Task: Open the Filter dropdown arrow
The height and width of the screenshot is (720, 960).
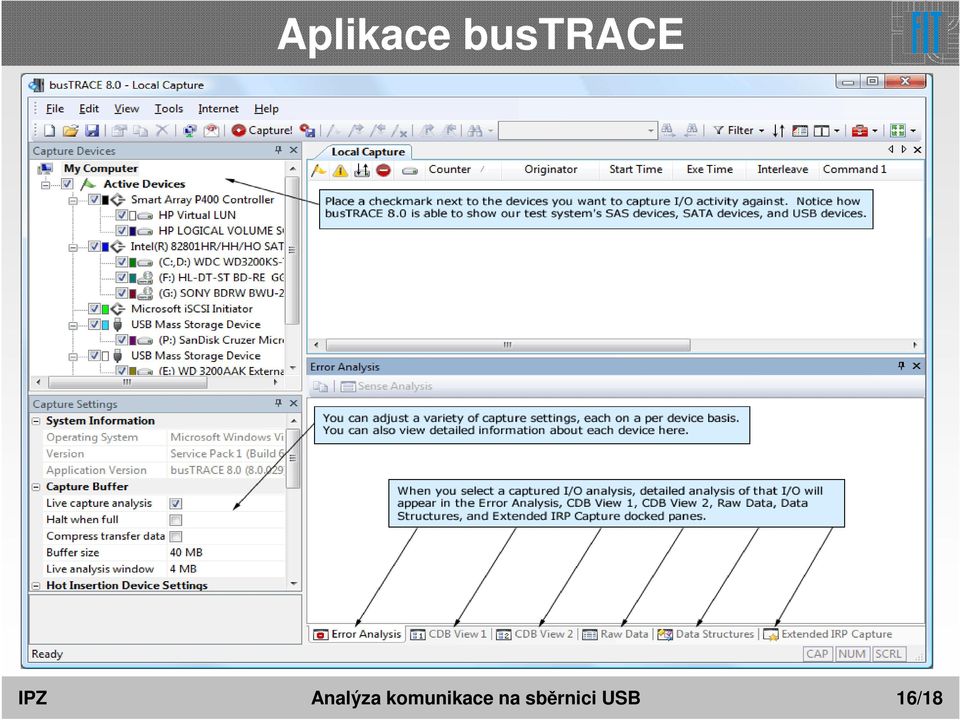Action: coord(762,131)
